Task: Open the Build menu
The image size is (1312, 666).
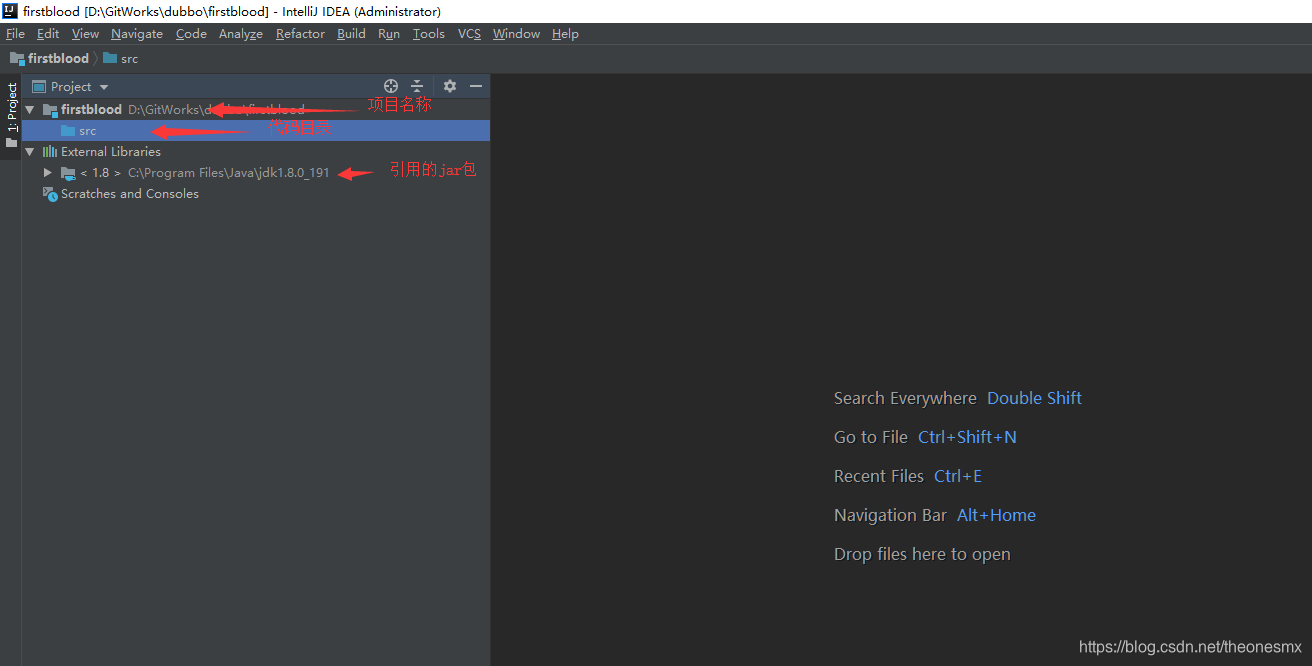Action: click(351, 34)
